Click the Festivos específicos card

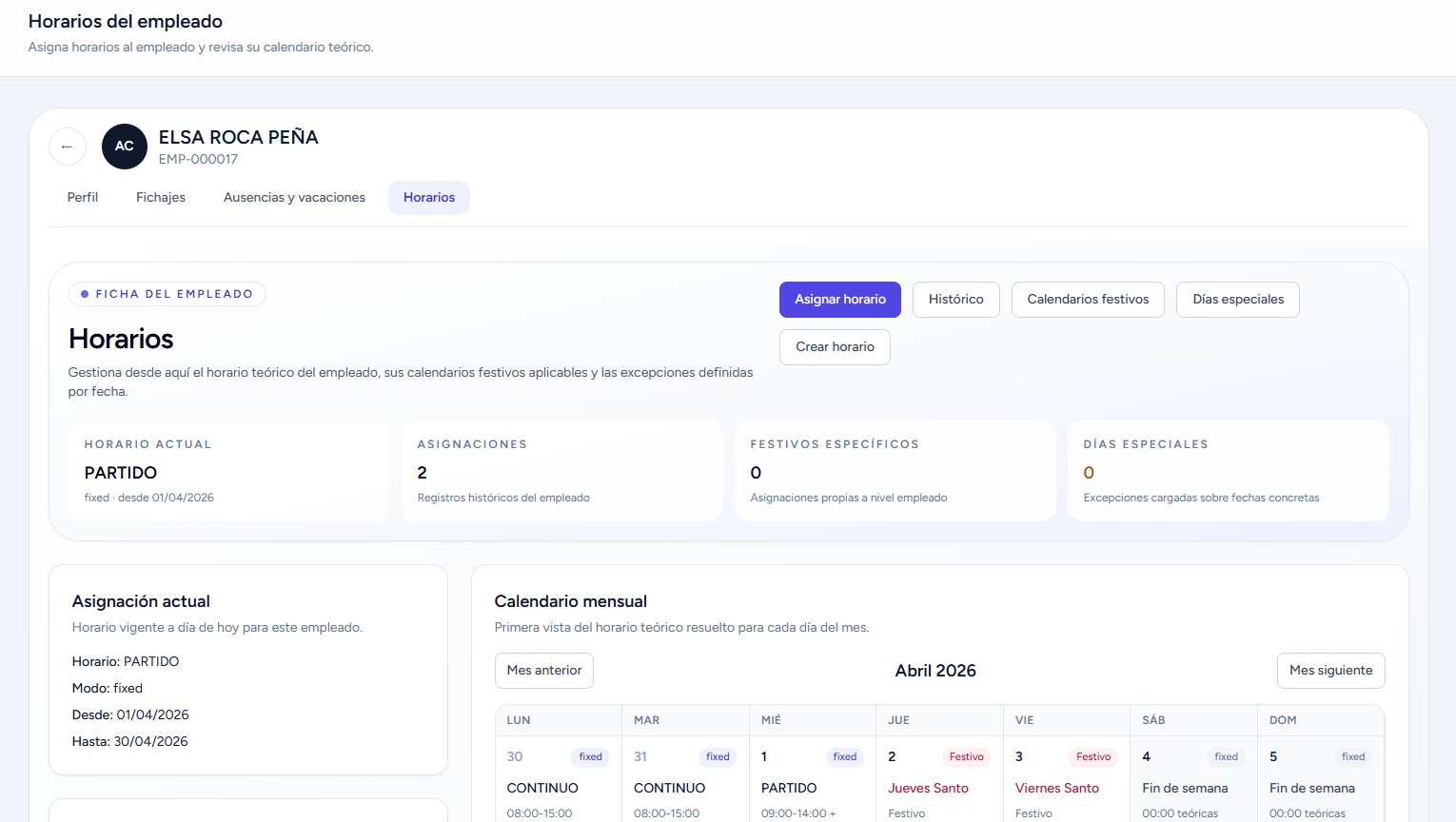(895, 471)
